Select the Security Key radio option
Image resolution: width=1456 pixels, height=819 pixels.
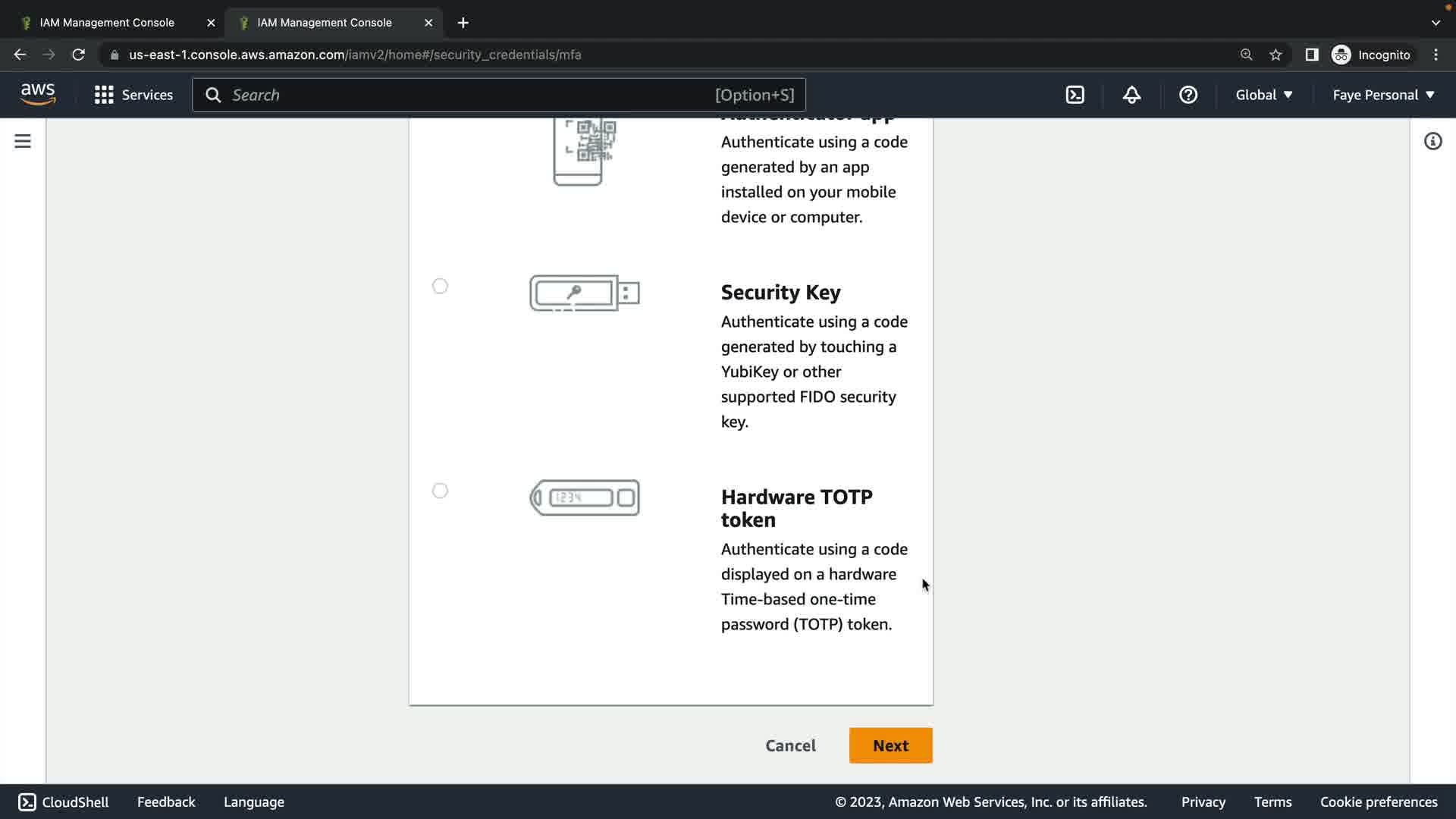440,287
